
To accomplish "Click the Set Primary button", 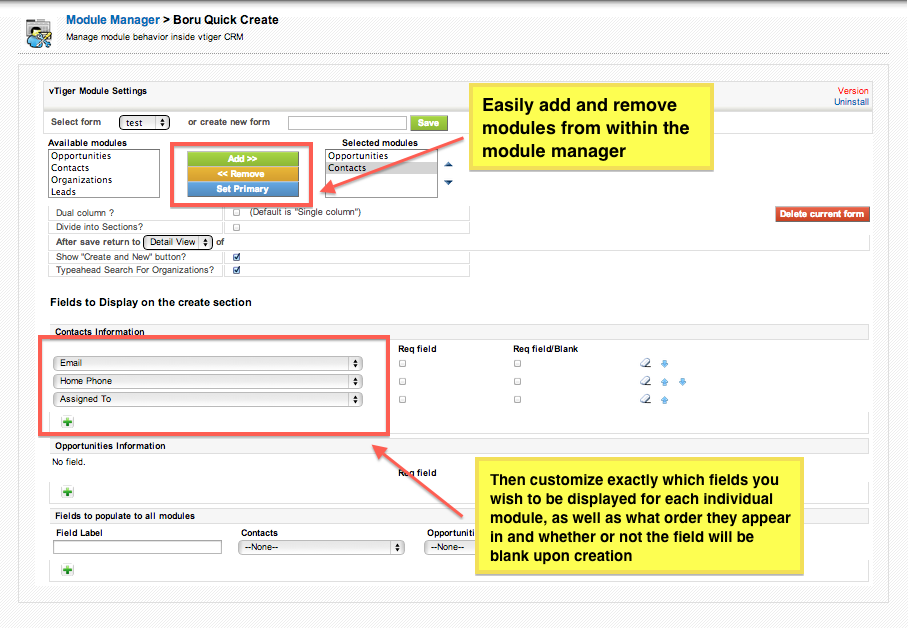I will click(x=243, y=189).
